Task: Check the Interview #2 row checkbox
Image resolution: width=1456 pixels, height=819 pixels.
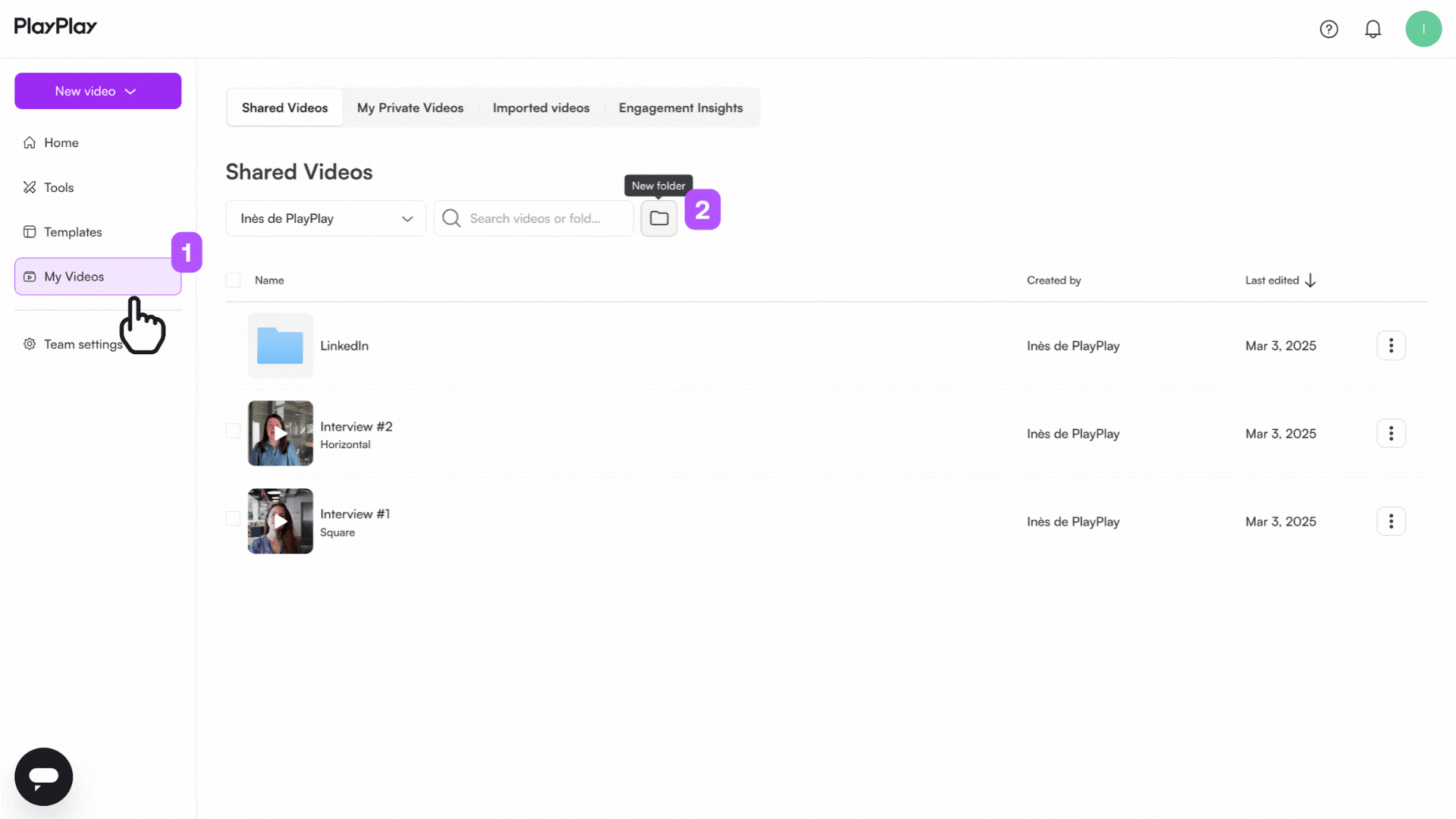Action: [233, 431]
